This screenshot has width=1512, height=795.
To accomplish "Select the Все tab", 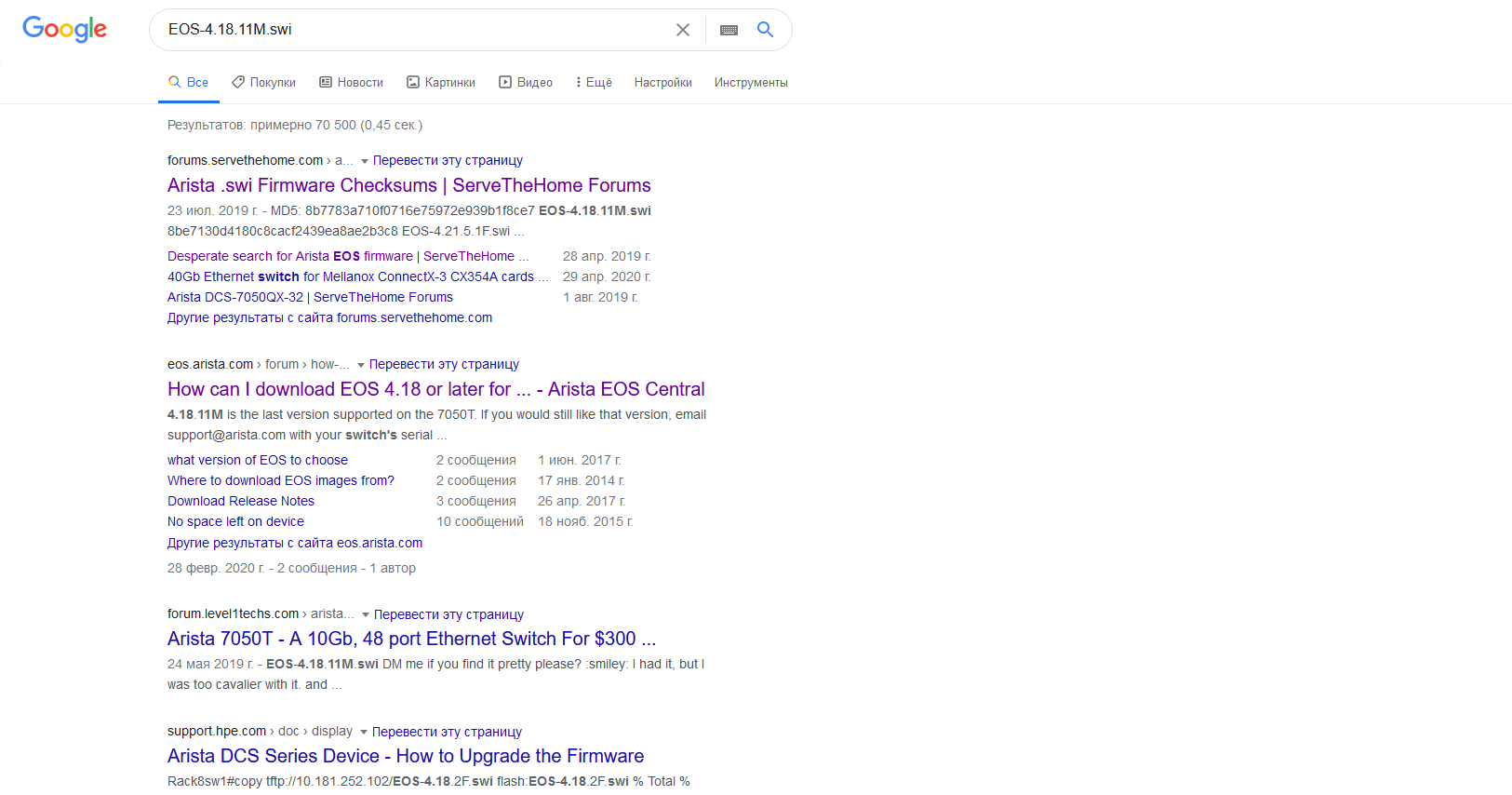I will pos(188,82).
